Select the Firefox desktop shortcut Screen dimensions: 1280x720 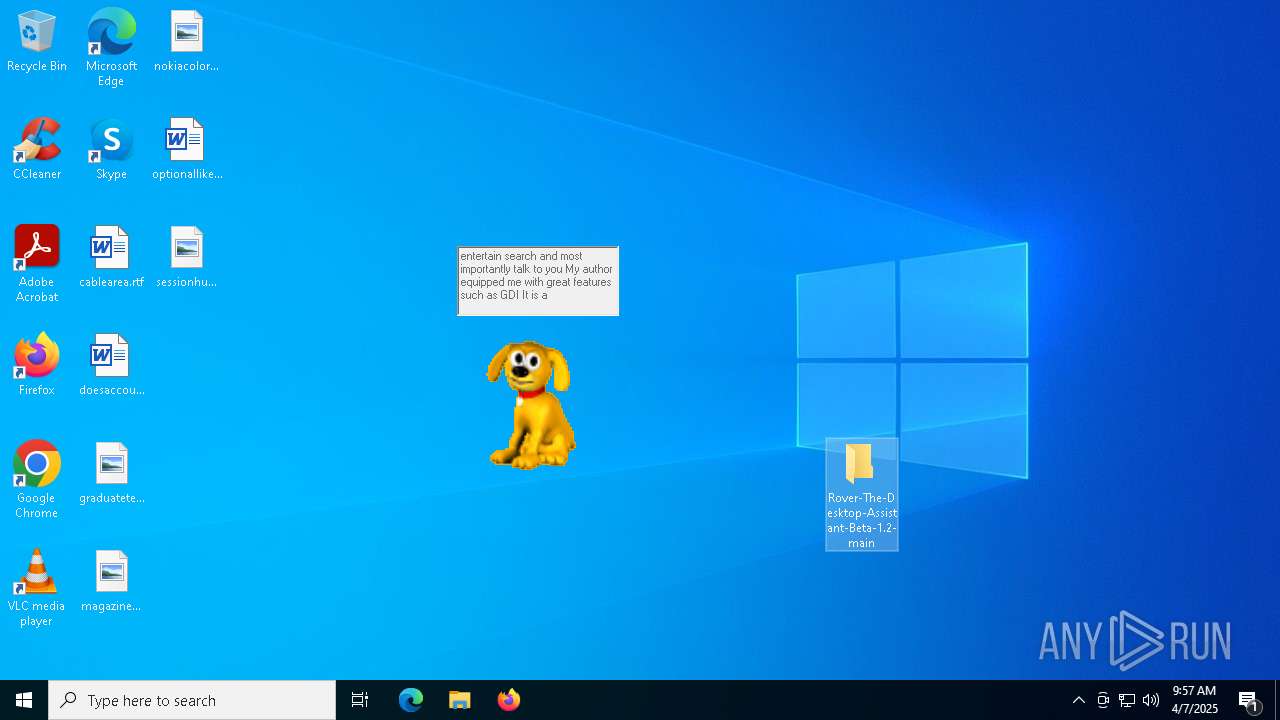pos(37,366)
